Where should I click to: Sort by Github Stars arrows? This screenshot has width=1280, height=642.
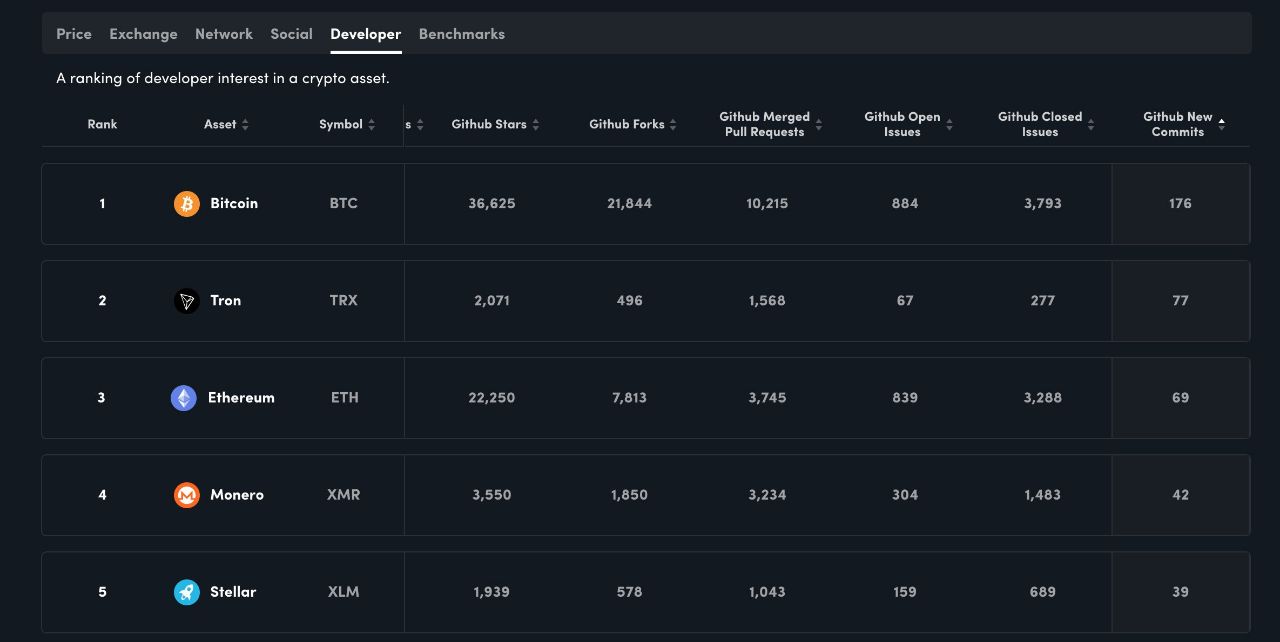(536, 125)
